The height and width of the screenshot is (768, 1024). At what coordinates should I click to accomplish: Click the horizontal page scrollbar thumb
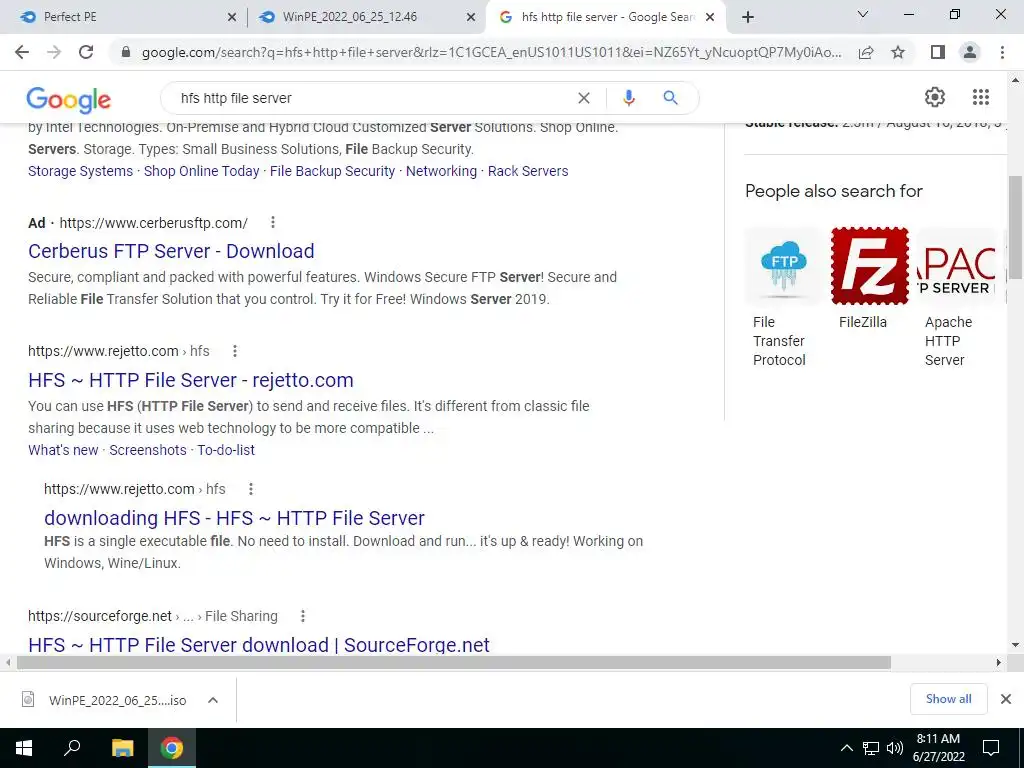(x=454, y=663)
